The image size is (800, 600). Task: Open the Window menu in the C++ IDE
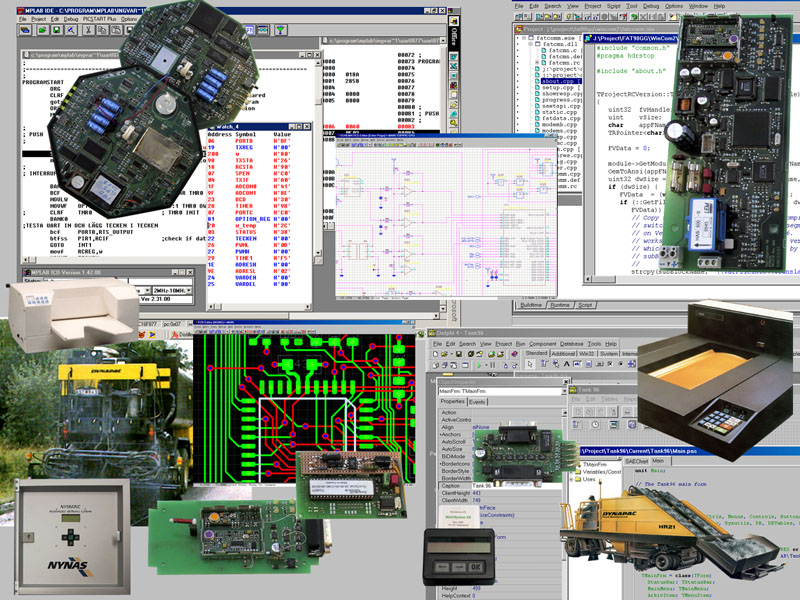698,6
